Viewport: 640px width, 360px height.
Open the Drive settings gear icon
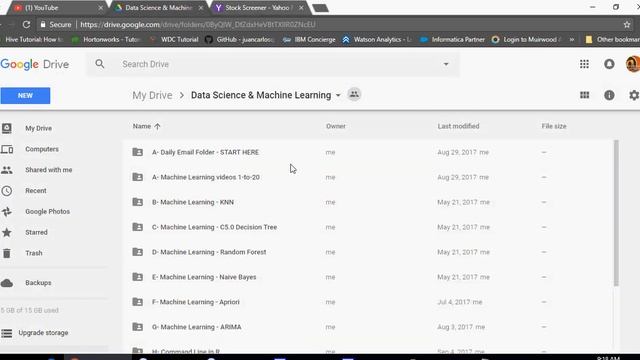click(634, 95)
